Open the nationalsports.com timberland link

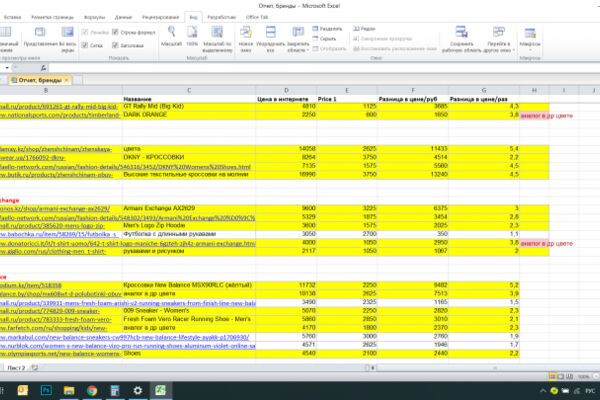[60, 115]
